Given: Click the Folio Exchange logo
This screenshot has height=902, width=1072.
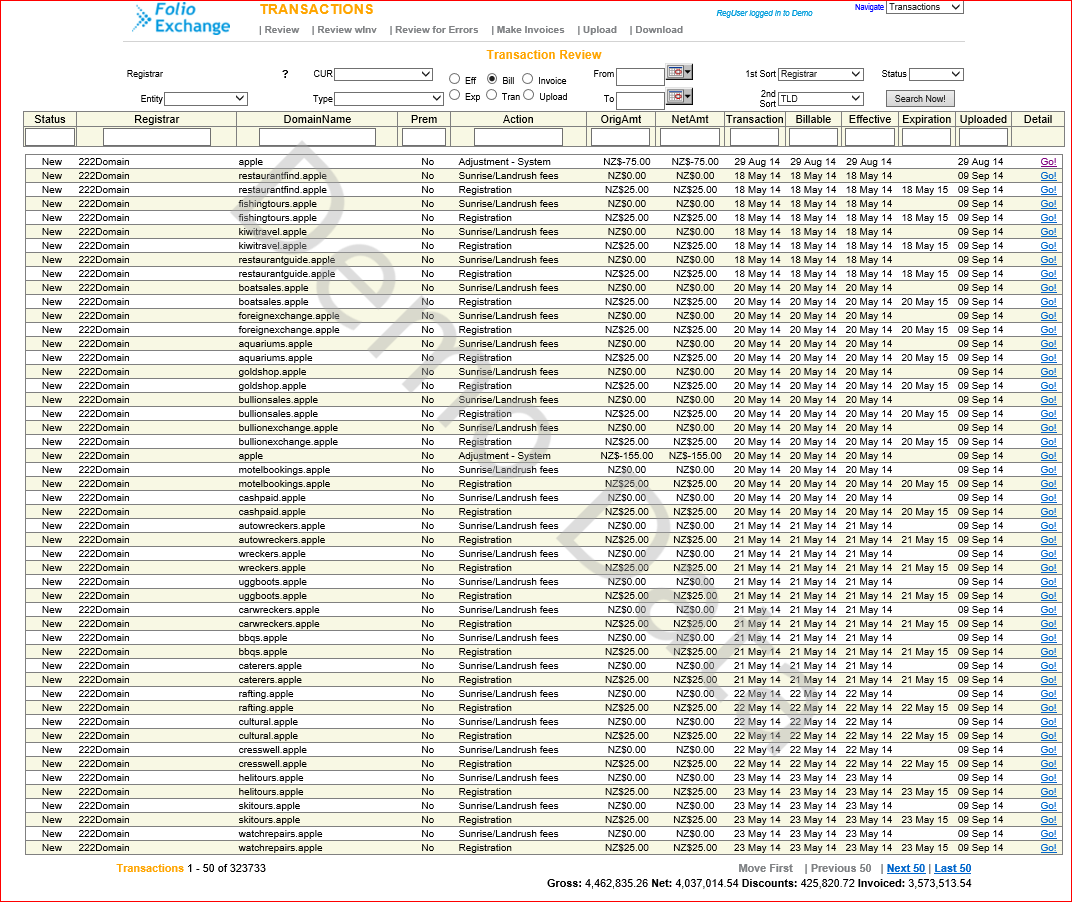Looking at the screenshot, I should 182,18.
